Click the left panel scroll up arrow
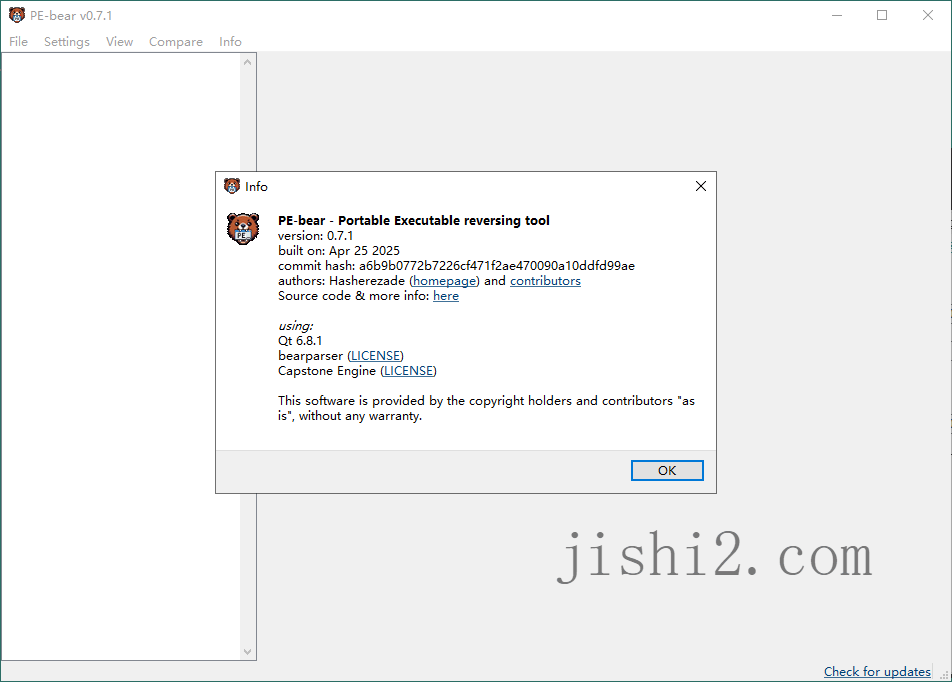 pos(247,63)
